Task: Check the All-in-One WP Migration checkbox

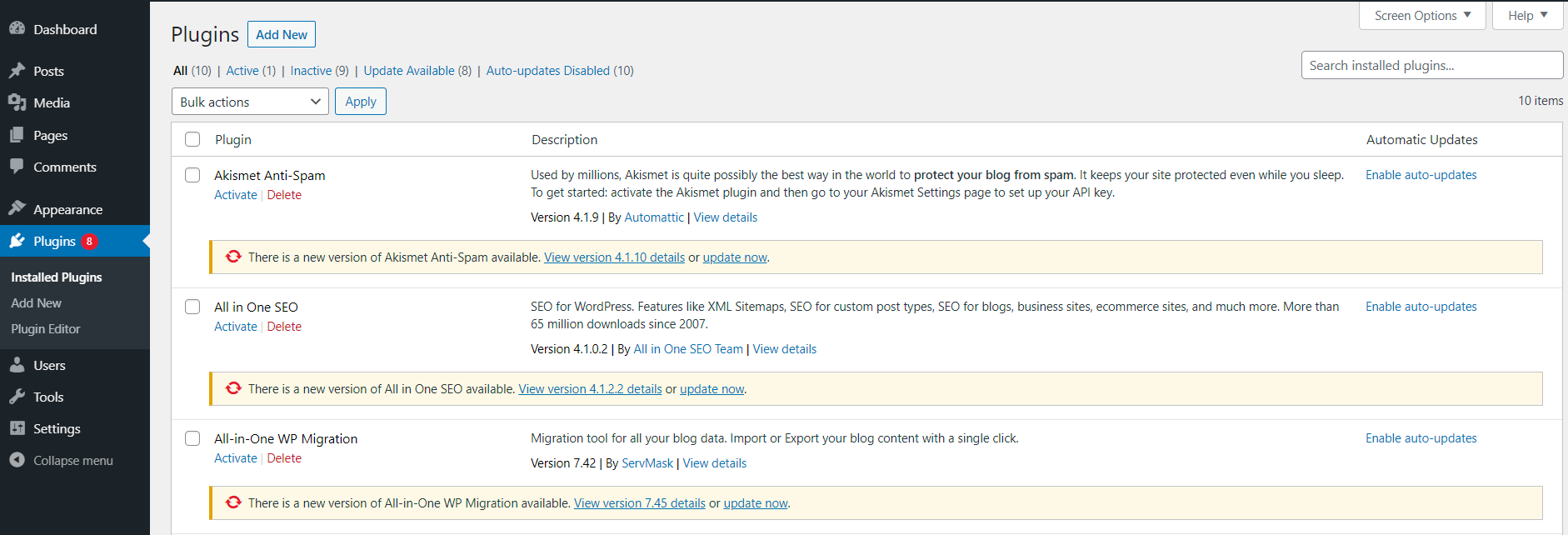Action: click(192, 438)
